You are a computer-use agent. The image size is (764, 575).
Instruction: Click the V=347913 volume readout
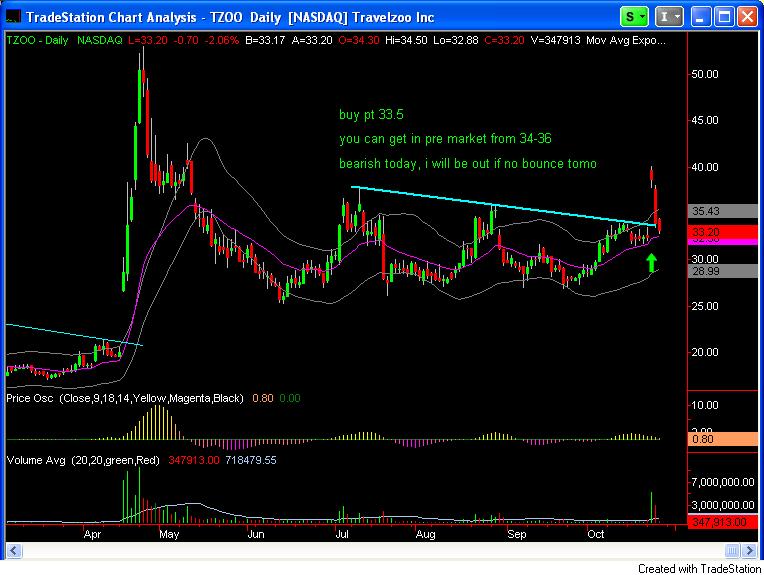pyautogui.click(x=555, y=40)
